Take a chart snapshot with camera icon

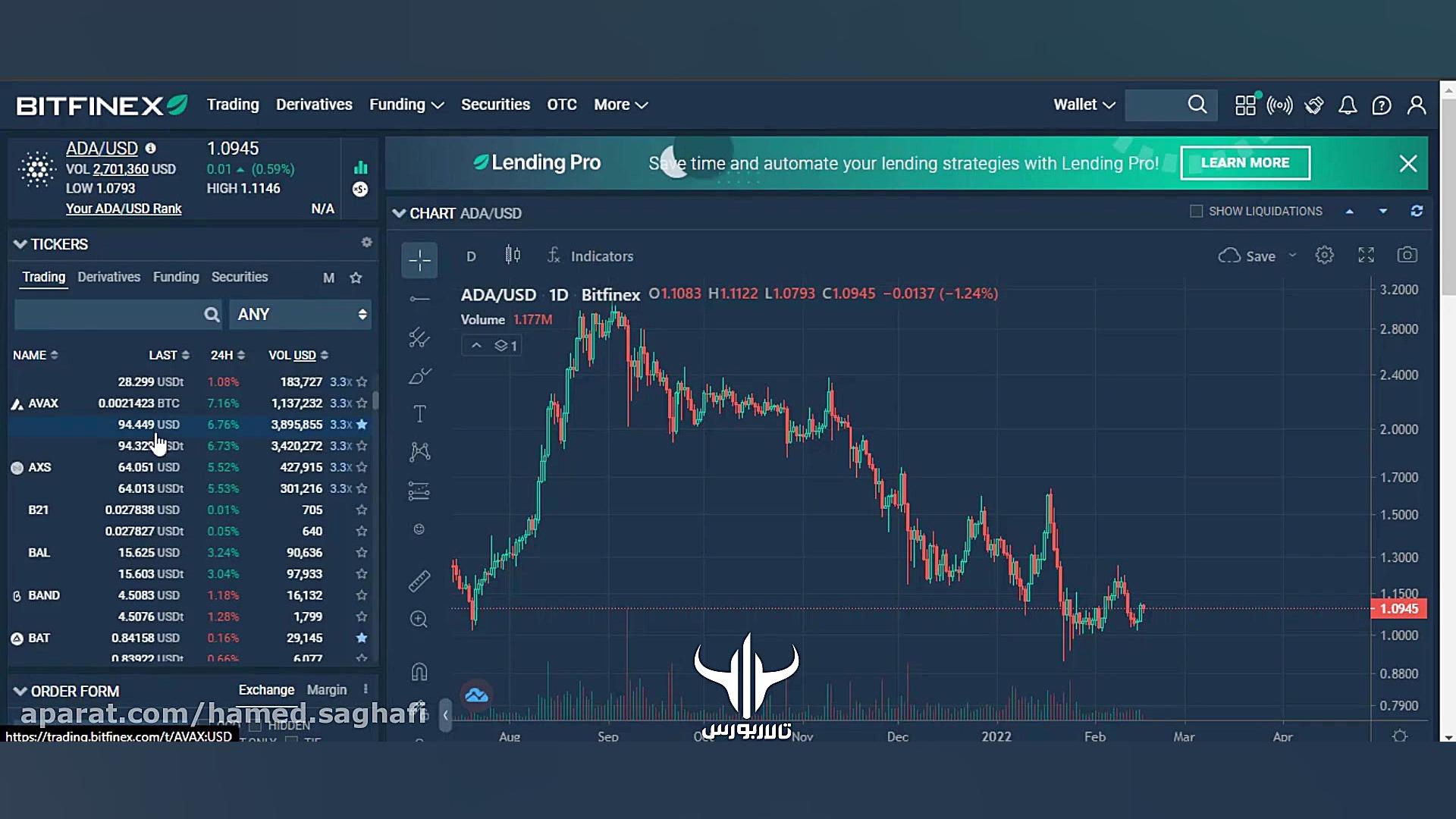pyautogui.click(x=1407, y=256)
